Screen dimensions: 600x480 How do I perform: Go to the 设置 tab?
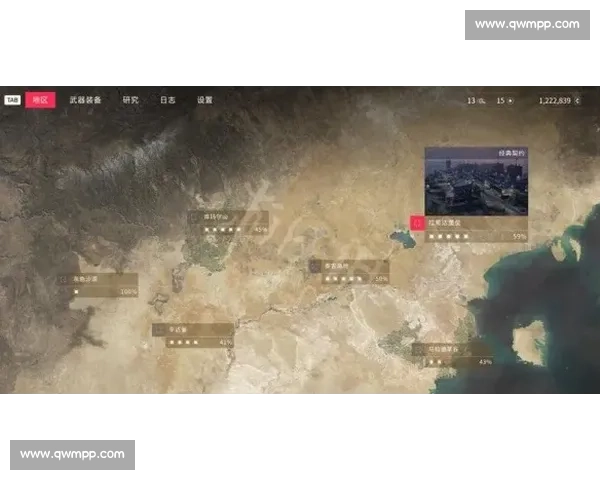point(205,100)
